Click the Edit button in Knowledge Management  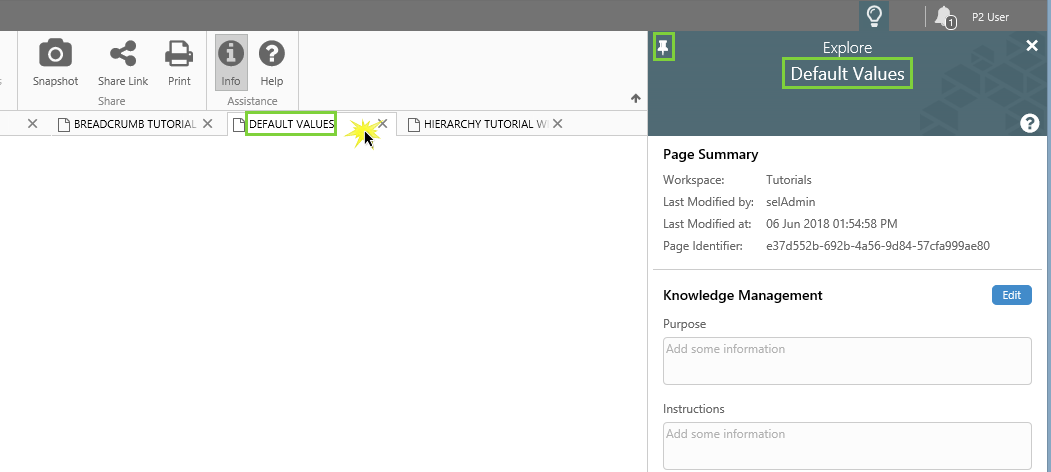click(x=1011, y=295)
